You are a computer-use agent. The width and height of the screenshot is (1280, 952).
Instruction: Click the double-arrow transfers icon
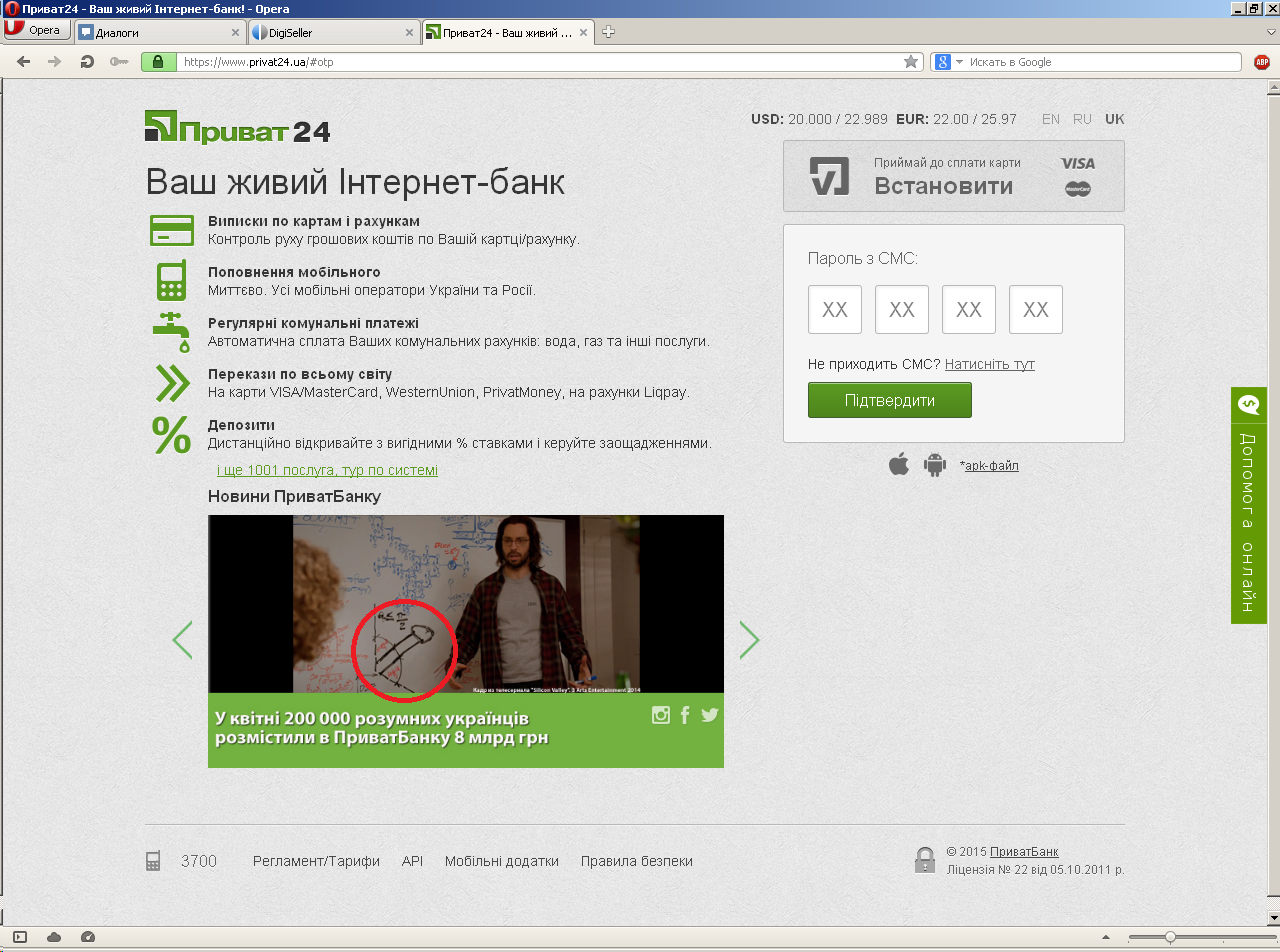(172, 383)
